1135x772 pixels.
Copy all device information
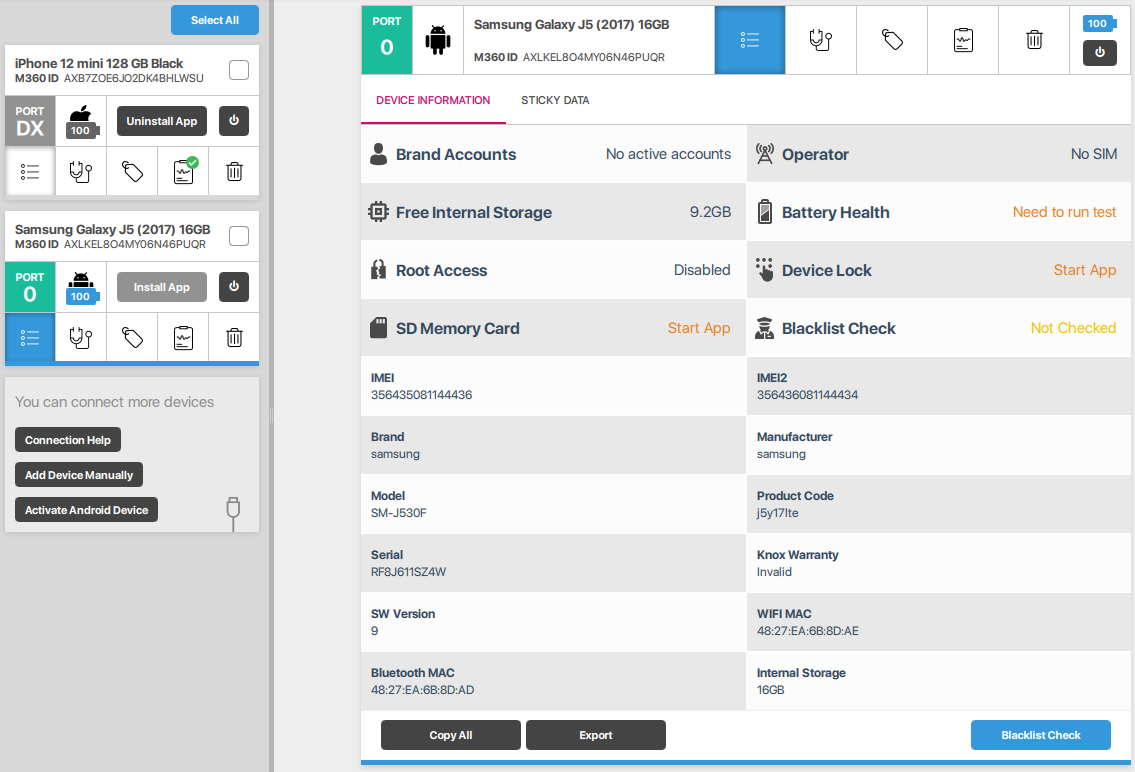451,735
